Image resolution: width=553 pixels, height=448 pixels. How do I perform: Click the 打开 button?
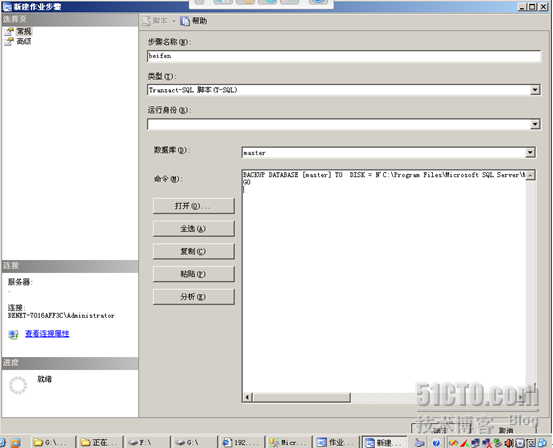pos(193,206)
